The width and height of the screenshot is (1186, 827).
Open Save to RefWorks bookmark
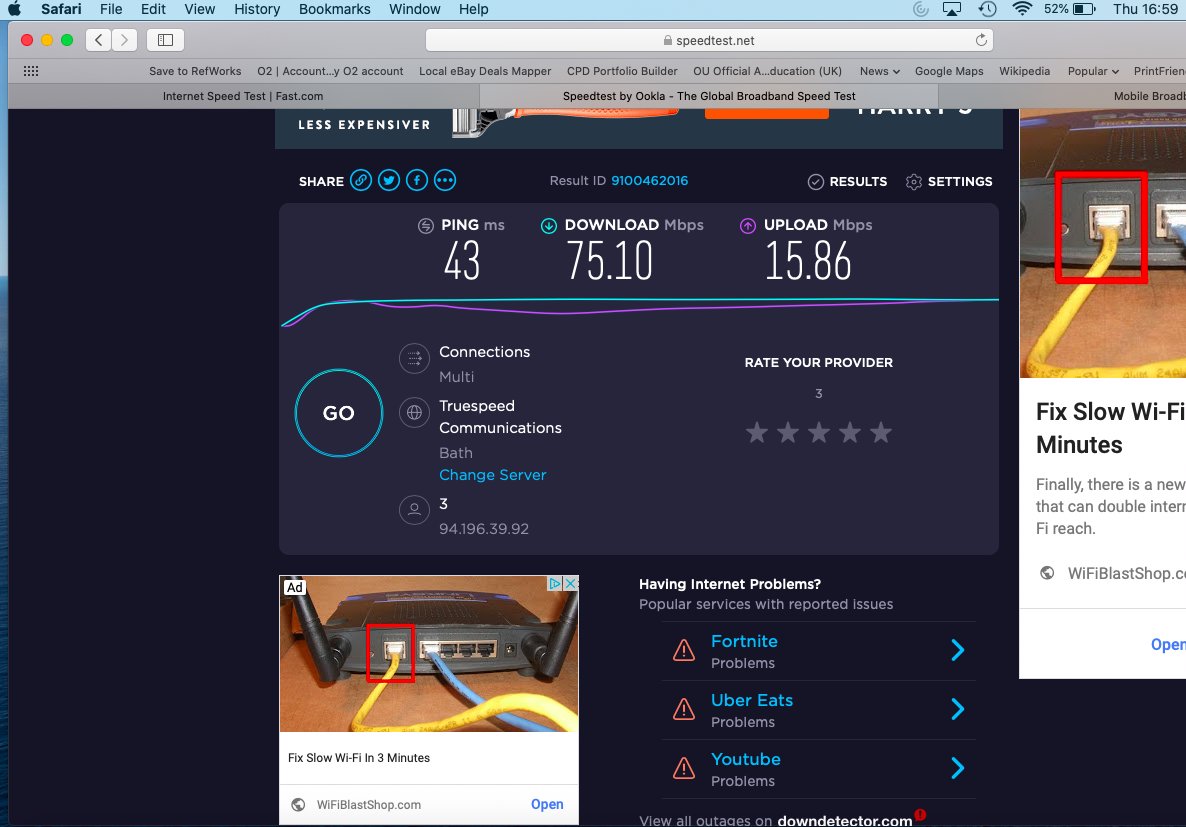point(195,71)
